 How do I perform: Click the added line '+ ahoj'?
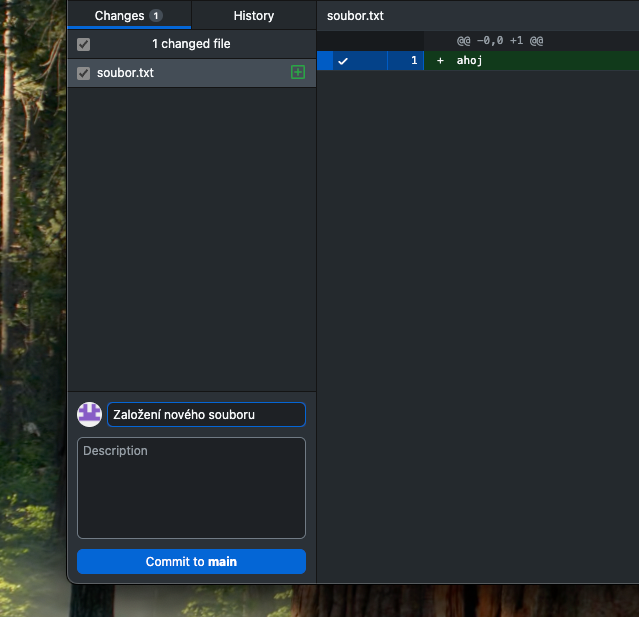tap(531, 61)
